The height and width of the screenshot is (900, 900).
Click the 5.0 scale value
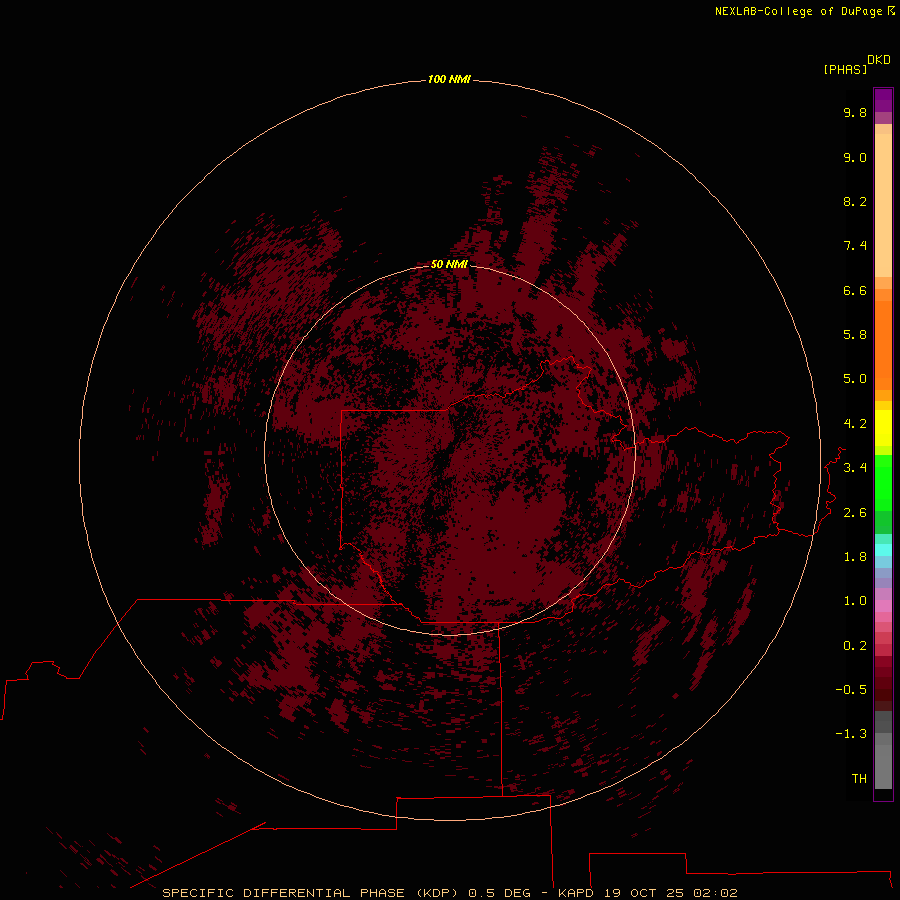tap(855, 379)
